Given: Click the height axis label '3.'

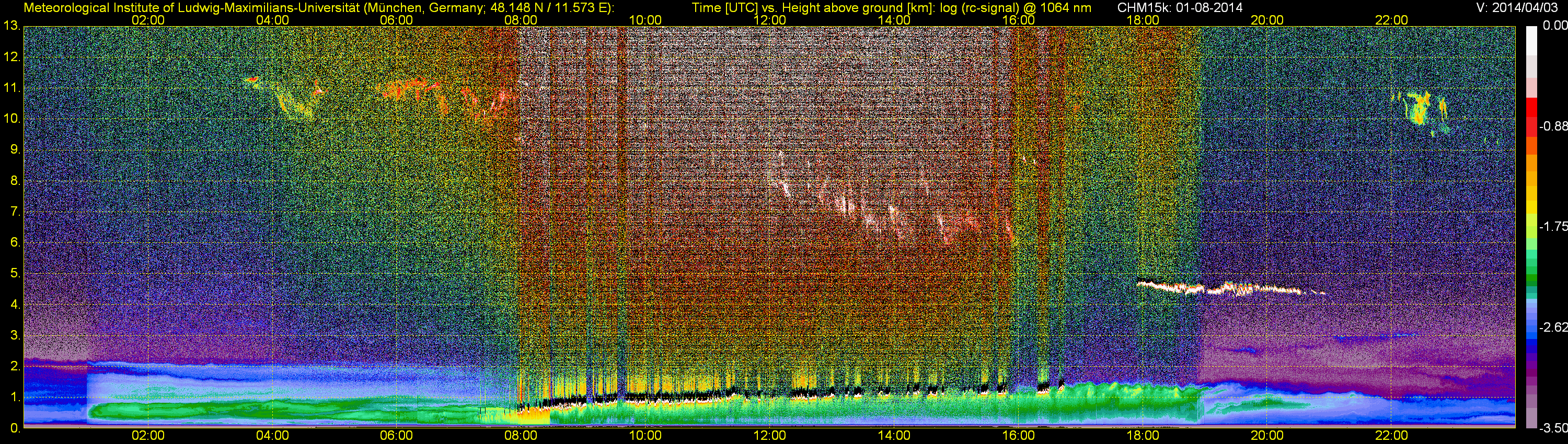Looking at the screenshot, I should tap(16, 335).
